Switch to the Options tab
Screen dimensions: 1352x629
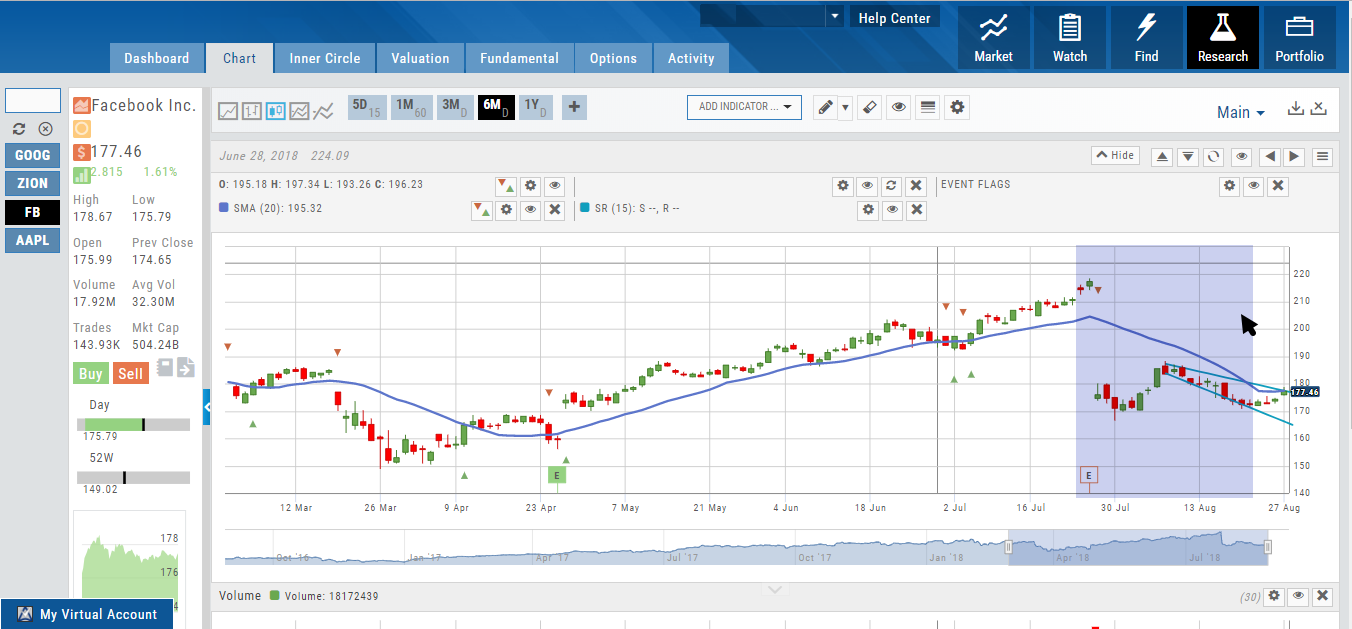(613, 58)
